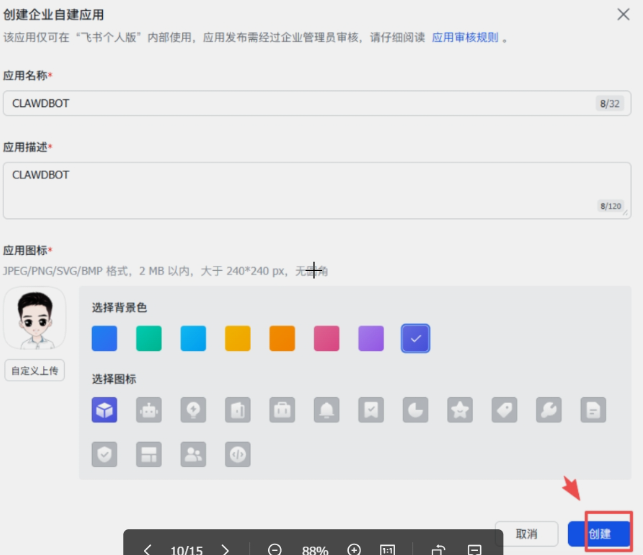Choose the blue cube icon
Screen dimensions: 643x555
pos(104,409)
